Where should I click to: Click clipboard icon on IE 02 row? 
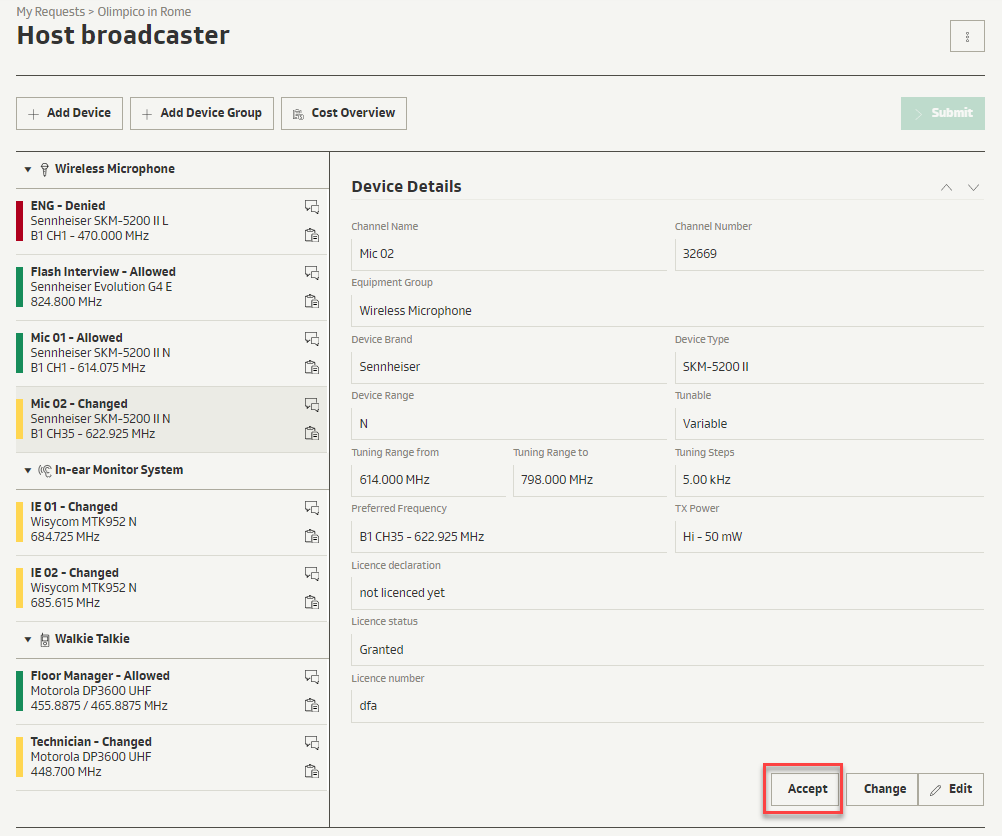[312, 602]
